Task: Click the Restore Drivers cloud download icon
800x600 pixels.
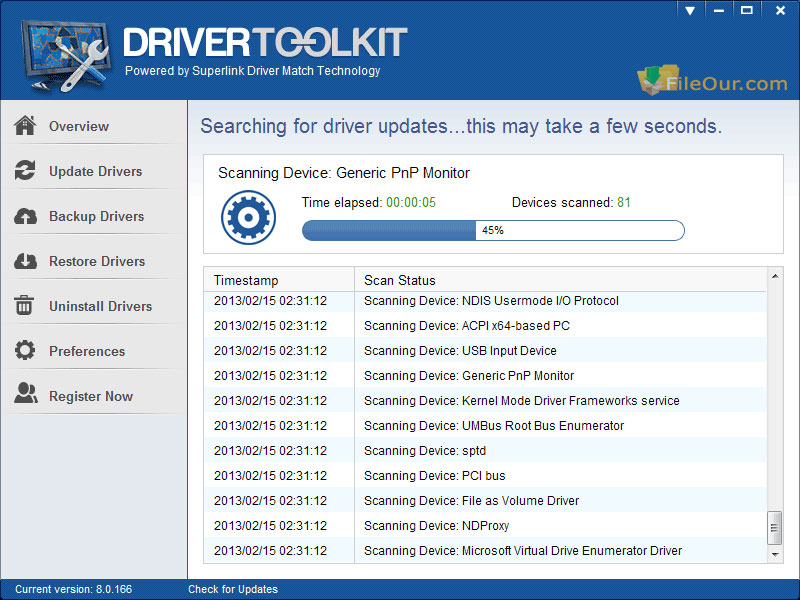Action: 25,261
